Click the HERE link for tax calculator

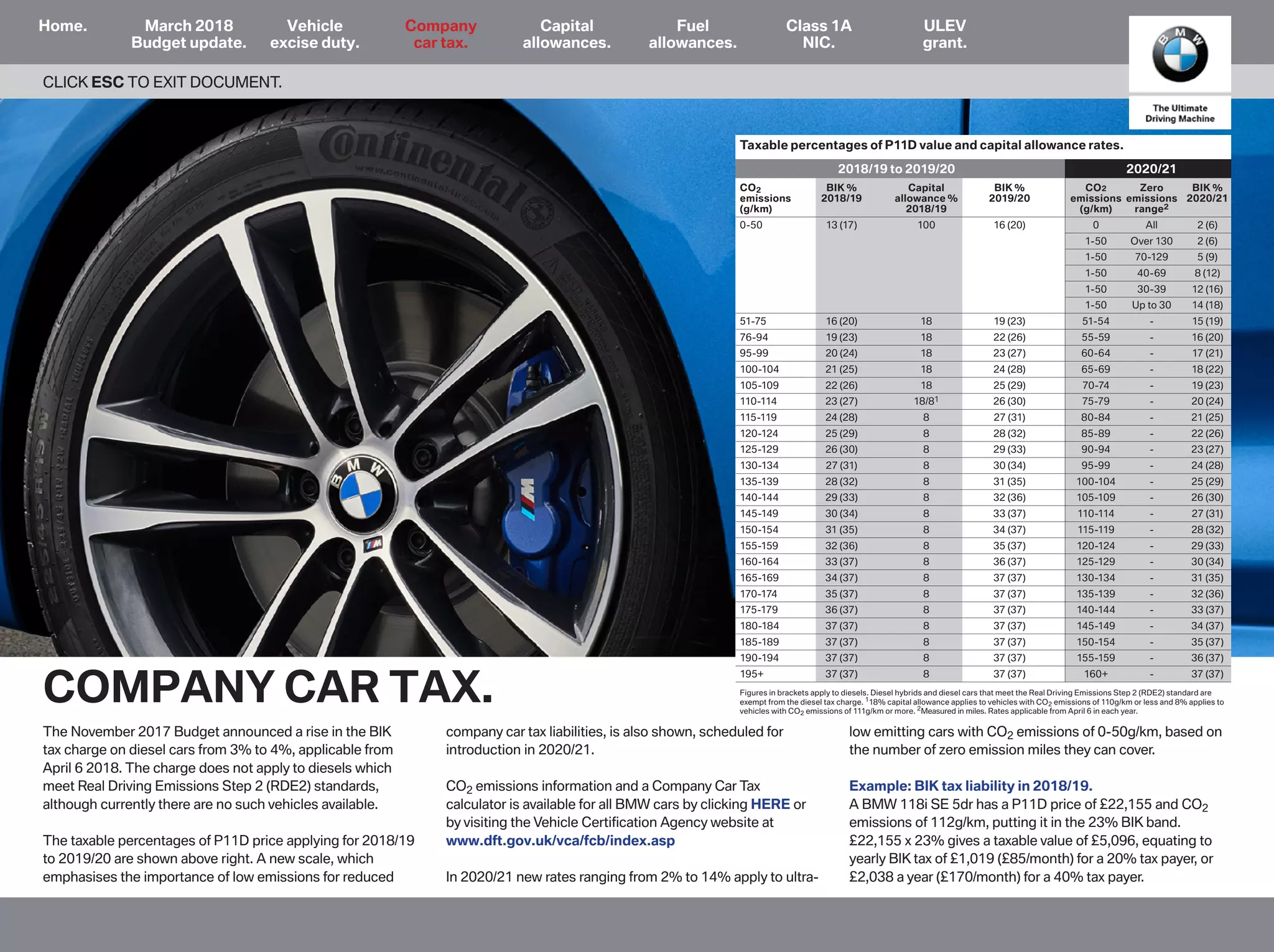click(x=770, y=804)
